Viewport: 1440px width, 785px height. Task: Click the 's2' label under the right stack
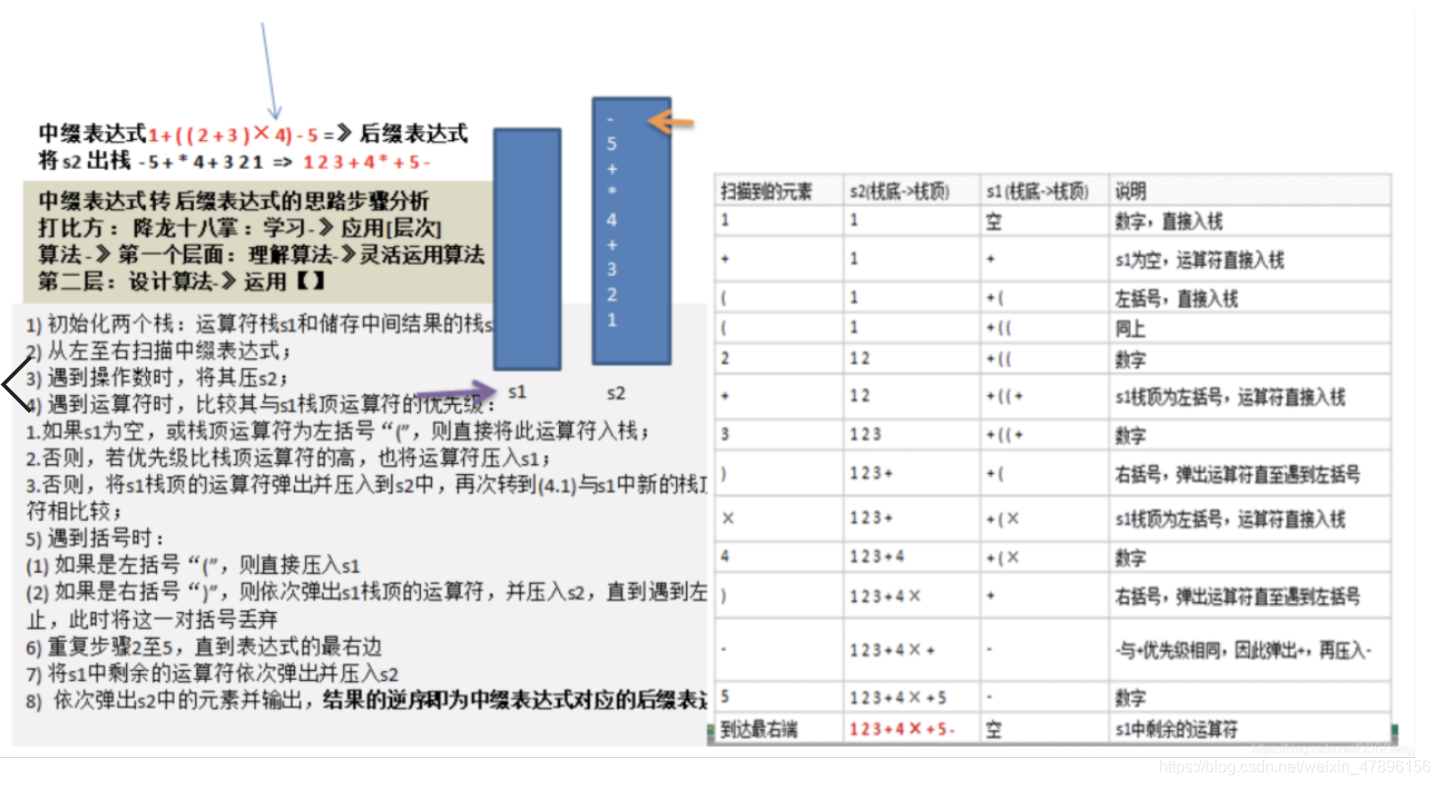coord(616,392)
